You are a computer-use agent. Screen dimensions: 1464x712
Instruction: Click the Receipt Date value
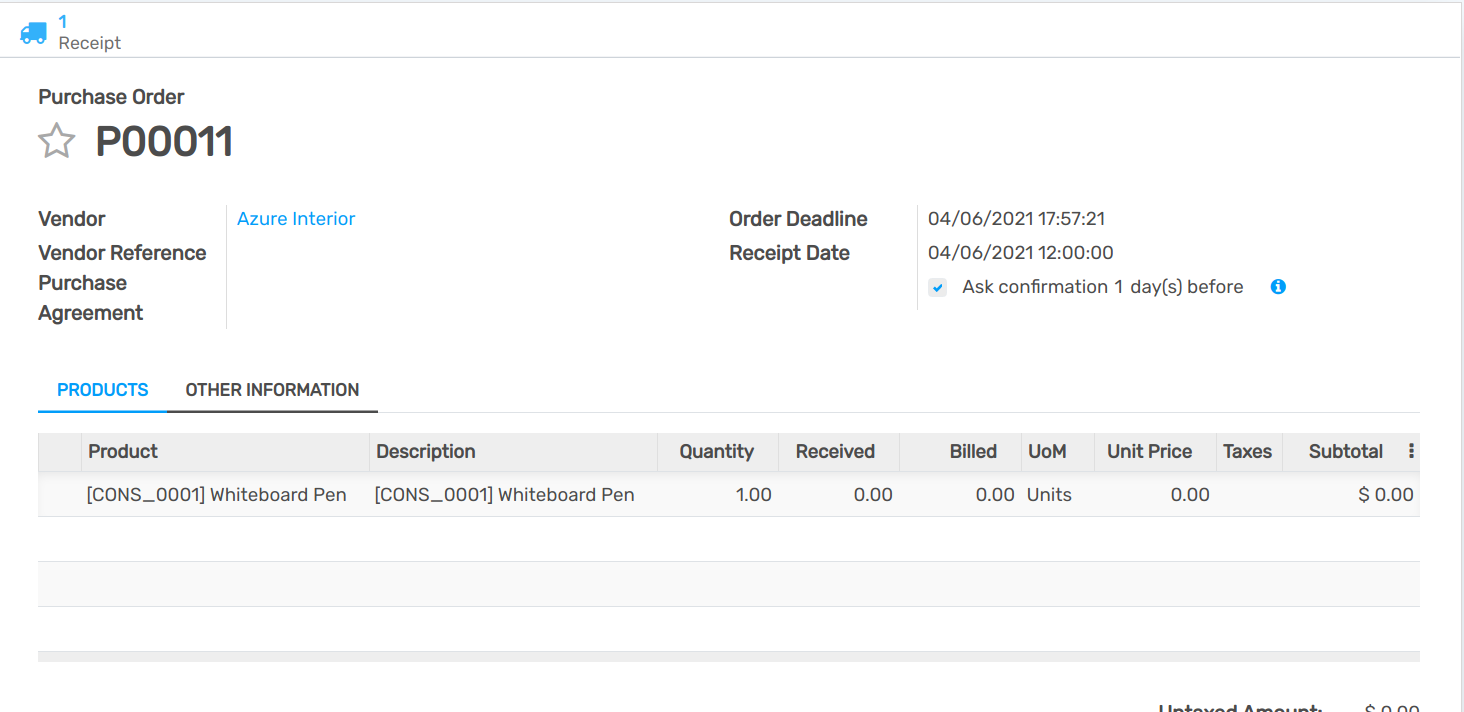(1020, 253)
